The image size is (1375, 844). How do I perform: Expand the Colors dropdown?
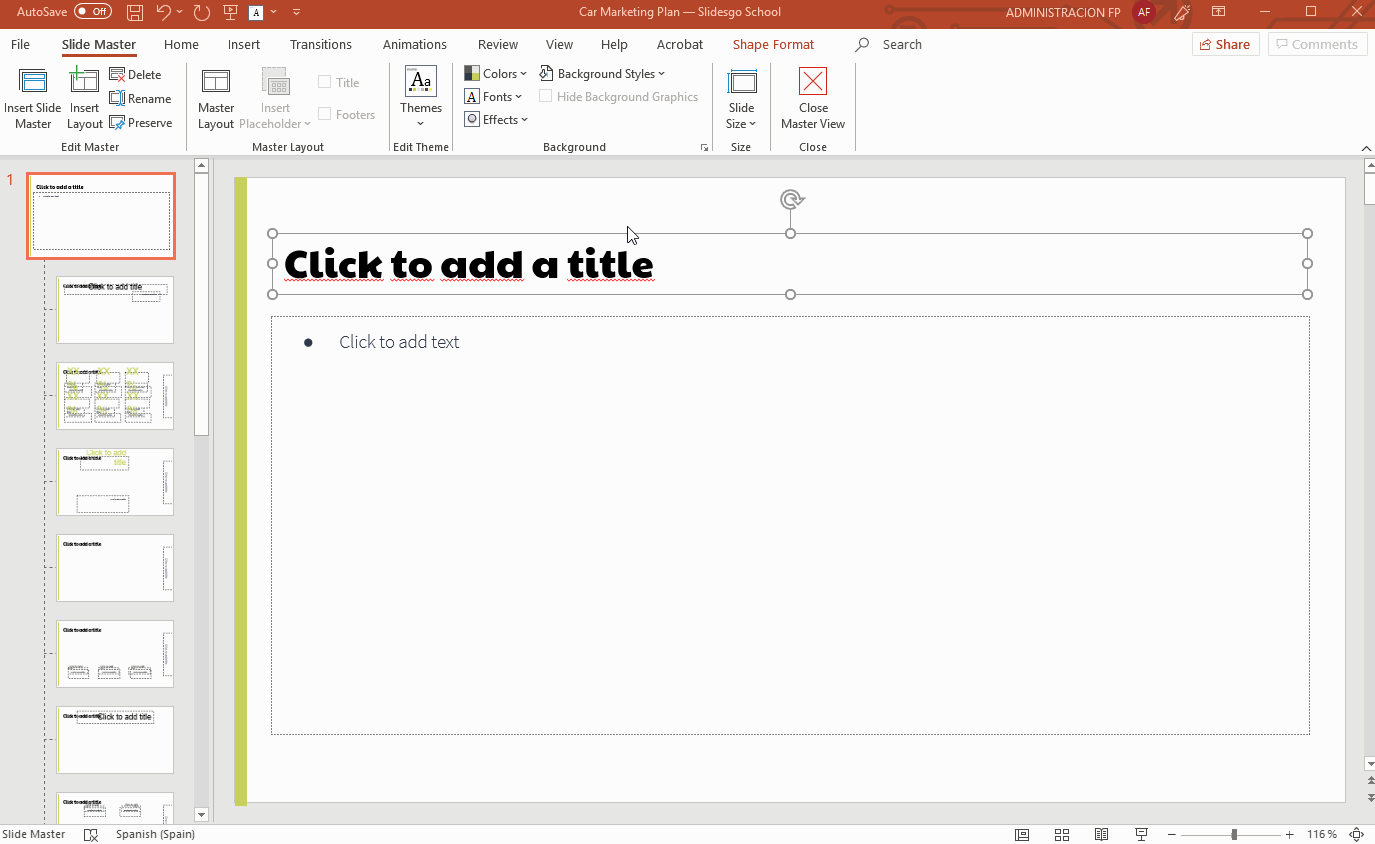(x=495, y=74)
